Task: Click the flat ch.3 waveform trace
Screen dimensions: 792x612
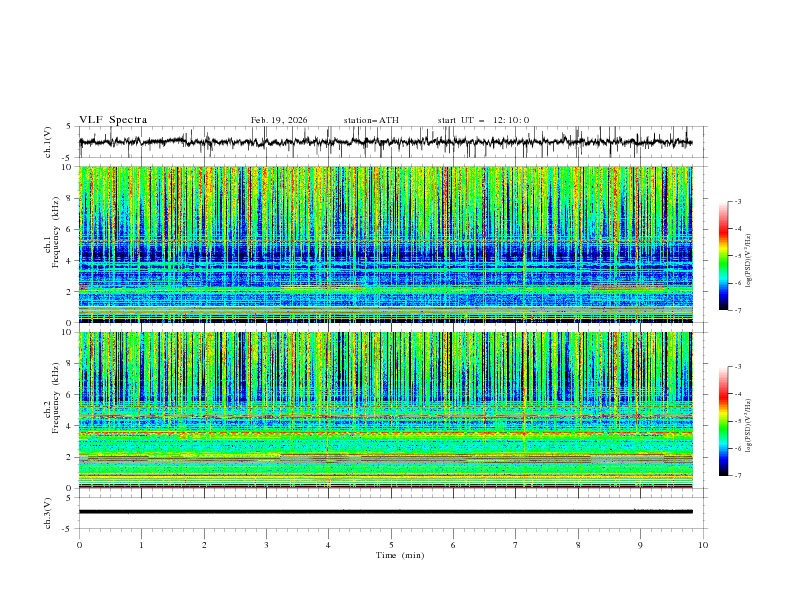Action: [390, 511]
